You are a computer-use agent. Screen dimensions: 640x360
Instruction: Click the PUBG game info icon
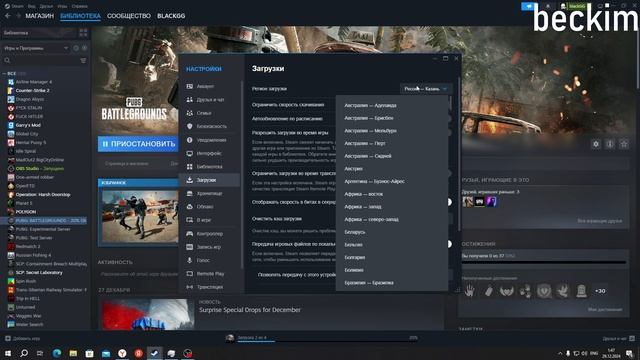pyautogui.click(x=610, y=144)
